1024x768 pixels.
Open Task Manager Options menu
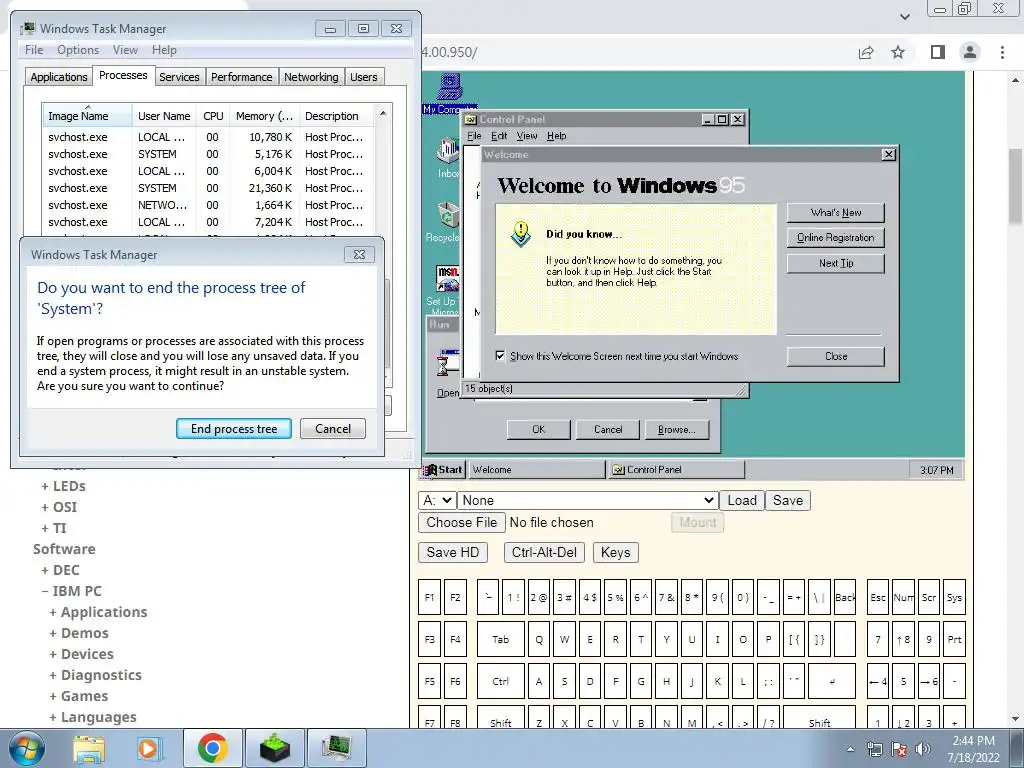78,50
